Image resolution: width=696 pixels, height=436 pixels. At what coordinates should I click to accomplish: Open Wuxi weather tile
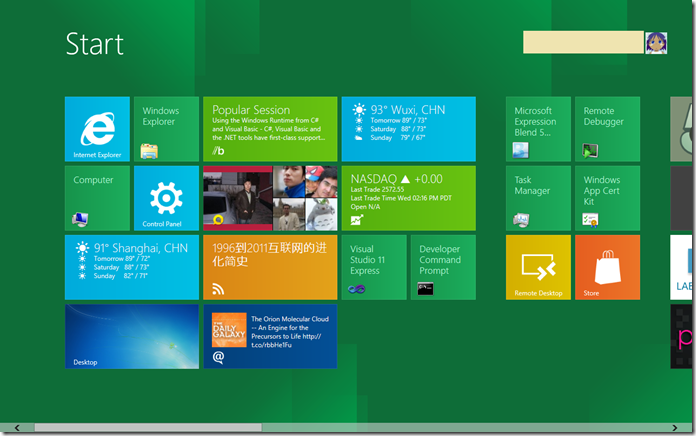[409, 129]
